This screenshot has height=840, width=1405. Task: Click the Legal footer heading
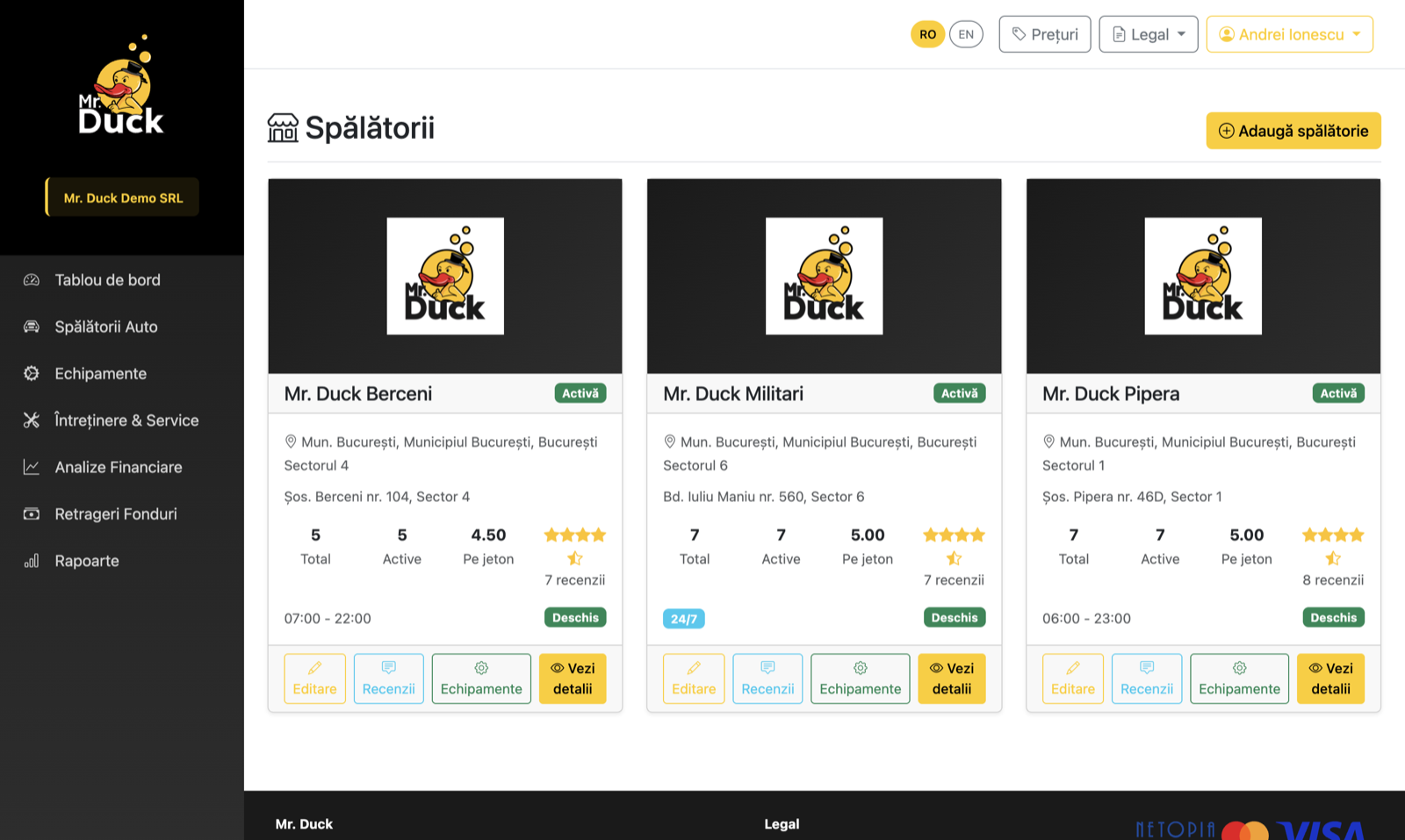(x=782, y=824)
